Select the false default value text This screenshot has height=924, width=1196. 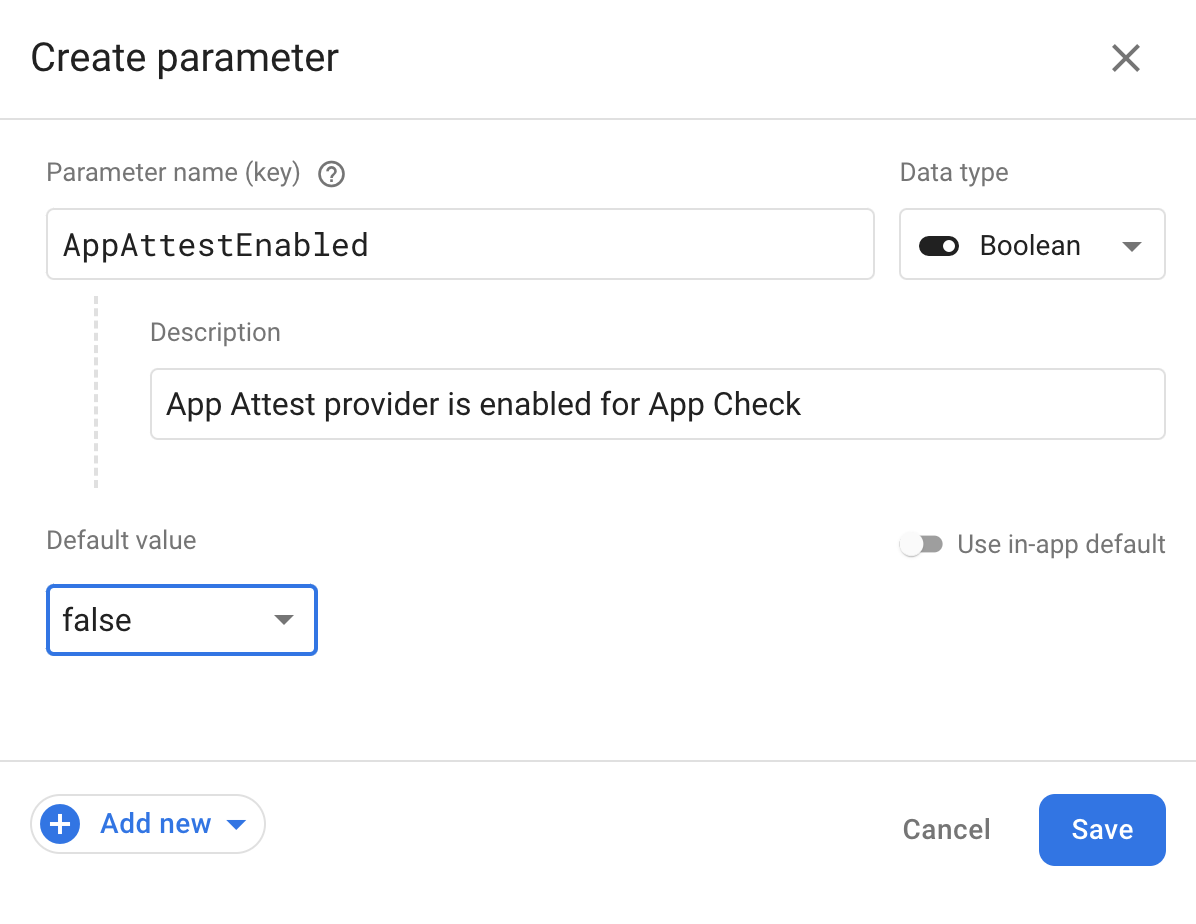[96, 620]
